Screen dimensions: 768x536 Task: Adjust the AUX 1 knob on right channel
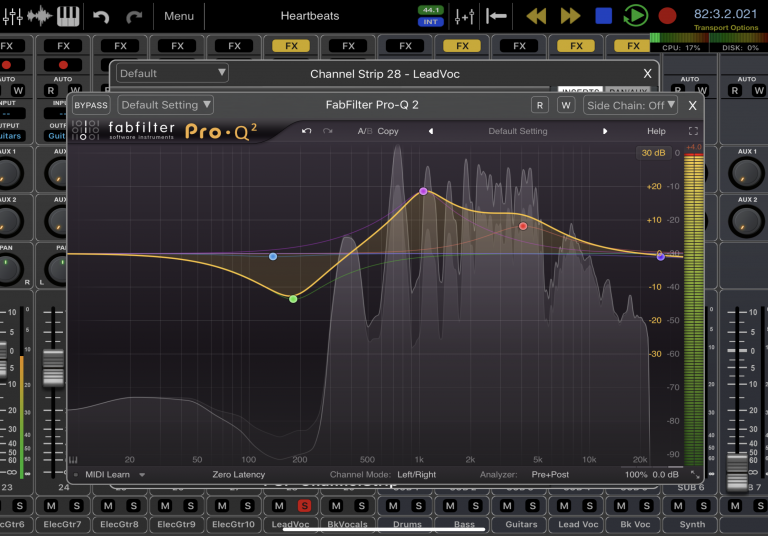pos(746,173)
